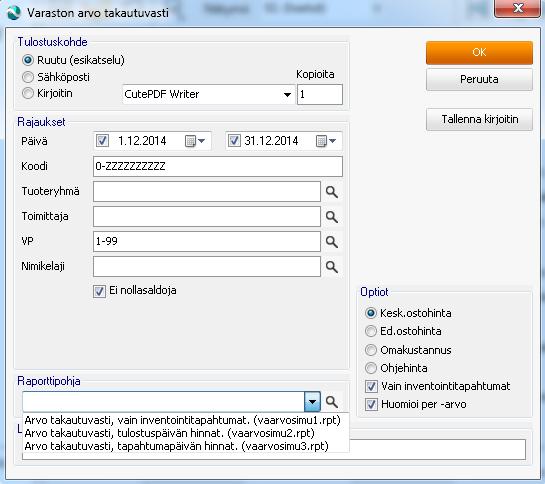Open the Toimittaja lookup magnifier icon
The height and width of the screenshot is (484, 545).
click(332, 217)
